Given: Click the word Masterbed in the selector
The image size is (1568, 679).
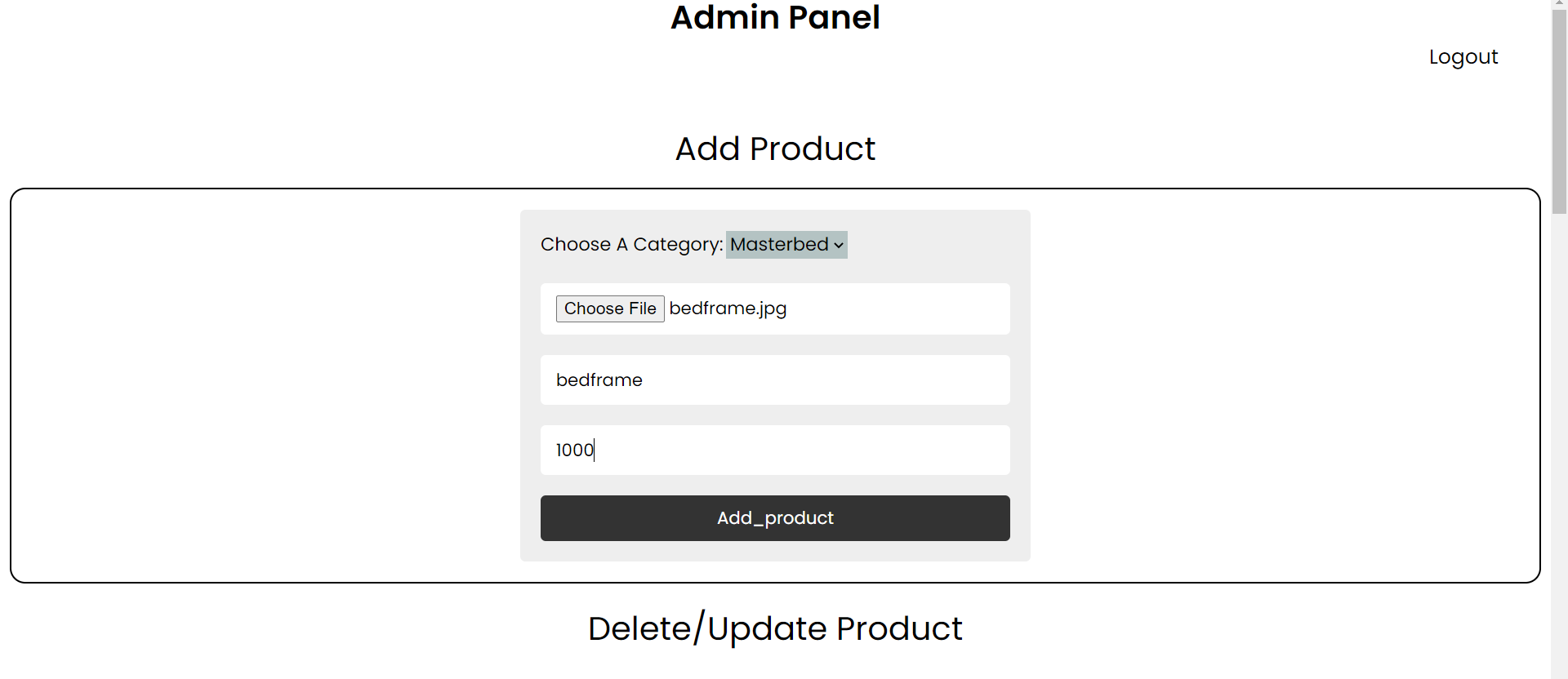Looking at the screenshot, I should point(779,245).
